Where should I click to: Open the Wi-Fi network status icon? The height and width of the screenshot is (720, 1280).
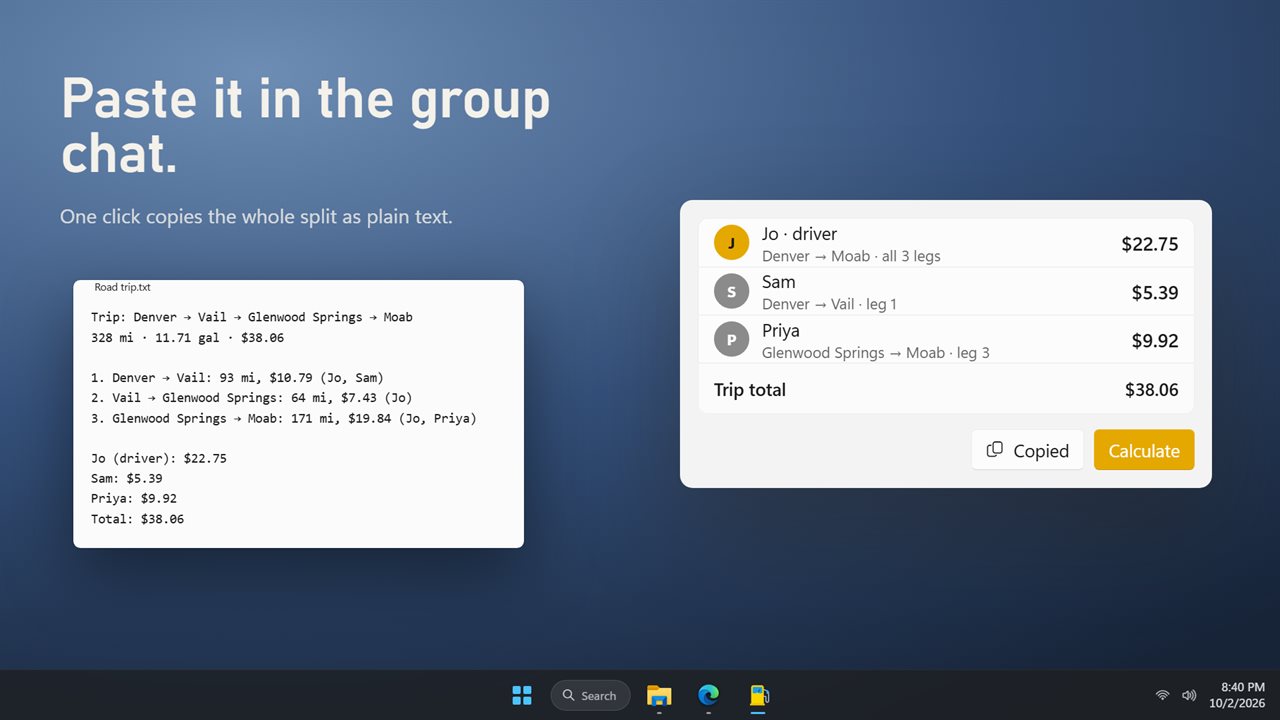[1162, 695]
